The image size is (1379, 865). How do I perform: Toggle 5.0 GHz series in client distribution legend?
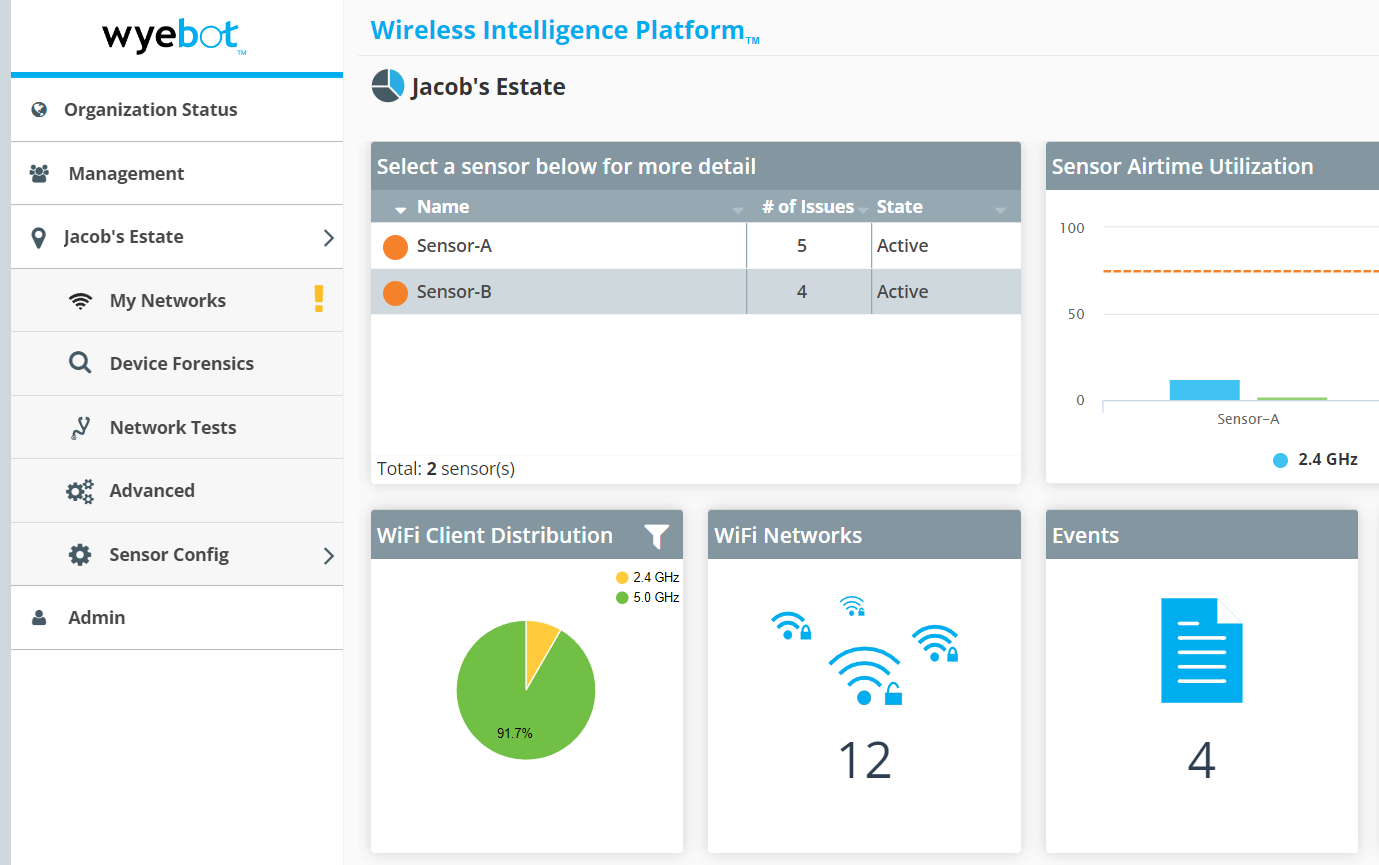pos(647,598)
